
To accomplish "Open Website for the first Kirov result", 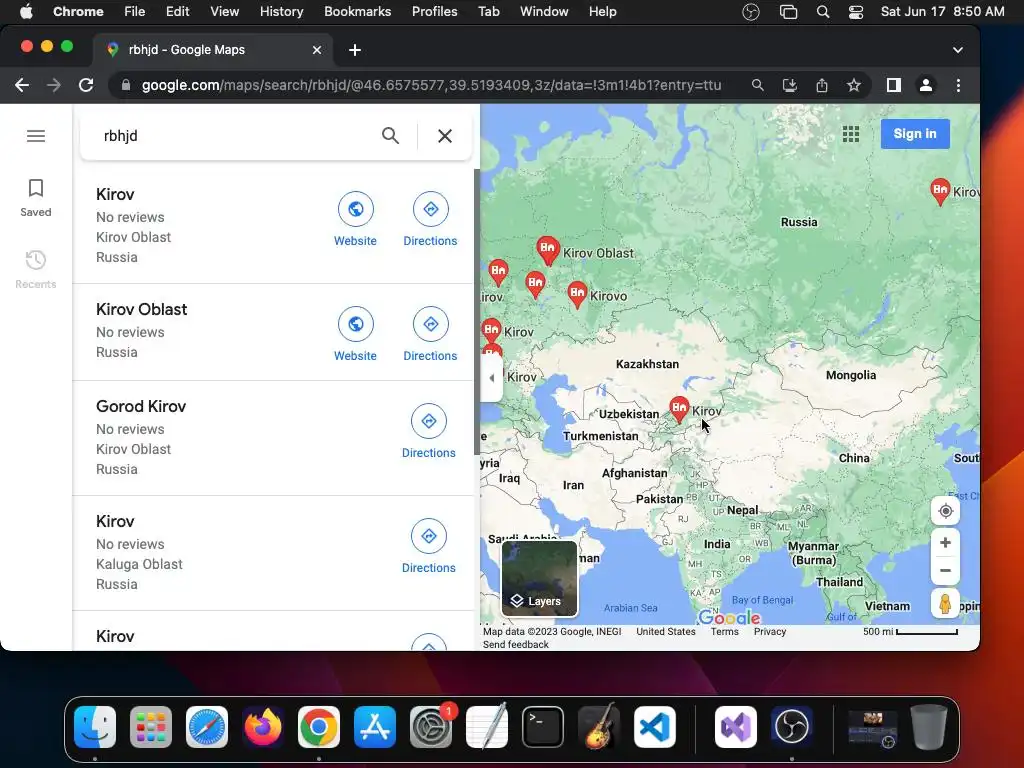I will [355, 219].
